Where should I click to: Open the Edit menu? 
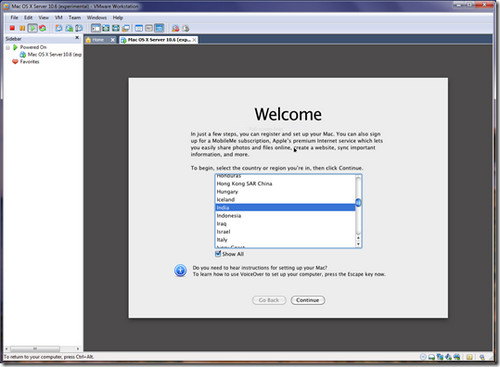coord(28,17)
